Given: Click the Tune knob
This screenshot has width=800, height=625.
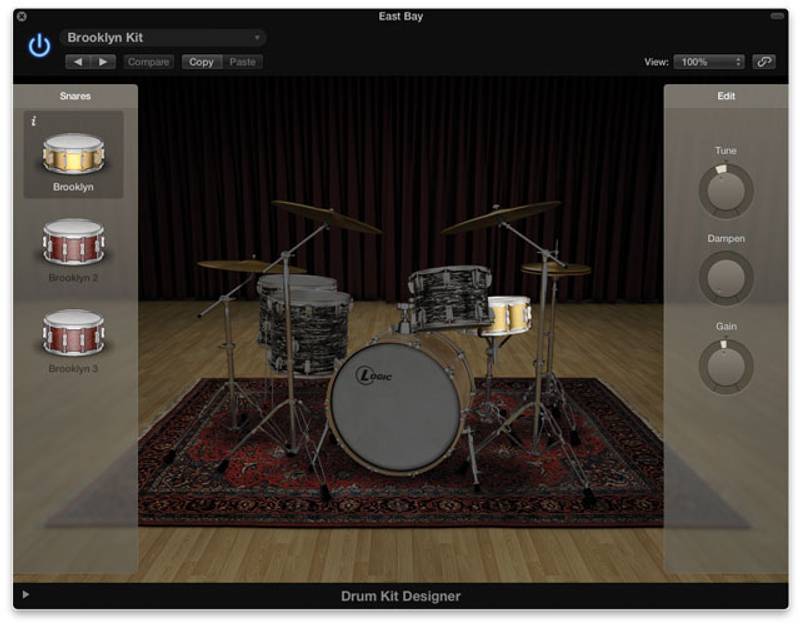Looking at the screenshot, I should pyautogui.click(x=725, y=191).
